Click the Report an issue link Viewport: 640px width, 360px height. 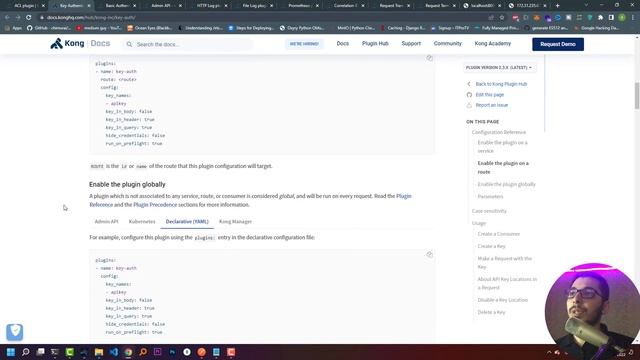click(x=491, y=105)
